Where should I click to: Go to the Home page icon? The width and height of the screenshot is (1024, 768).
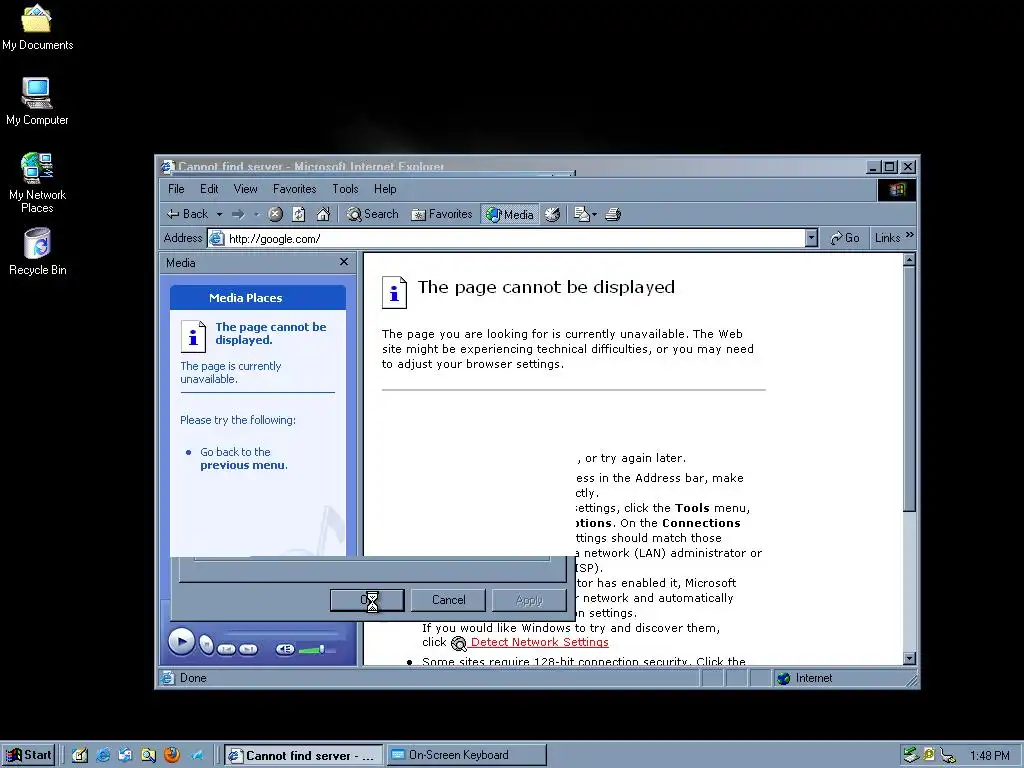(323, 214)
